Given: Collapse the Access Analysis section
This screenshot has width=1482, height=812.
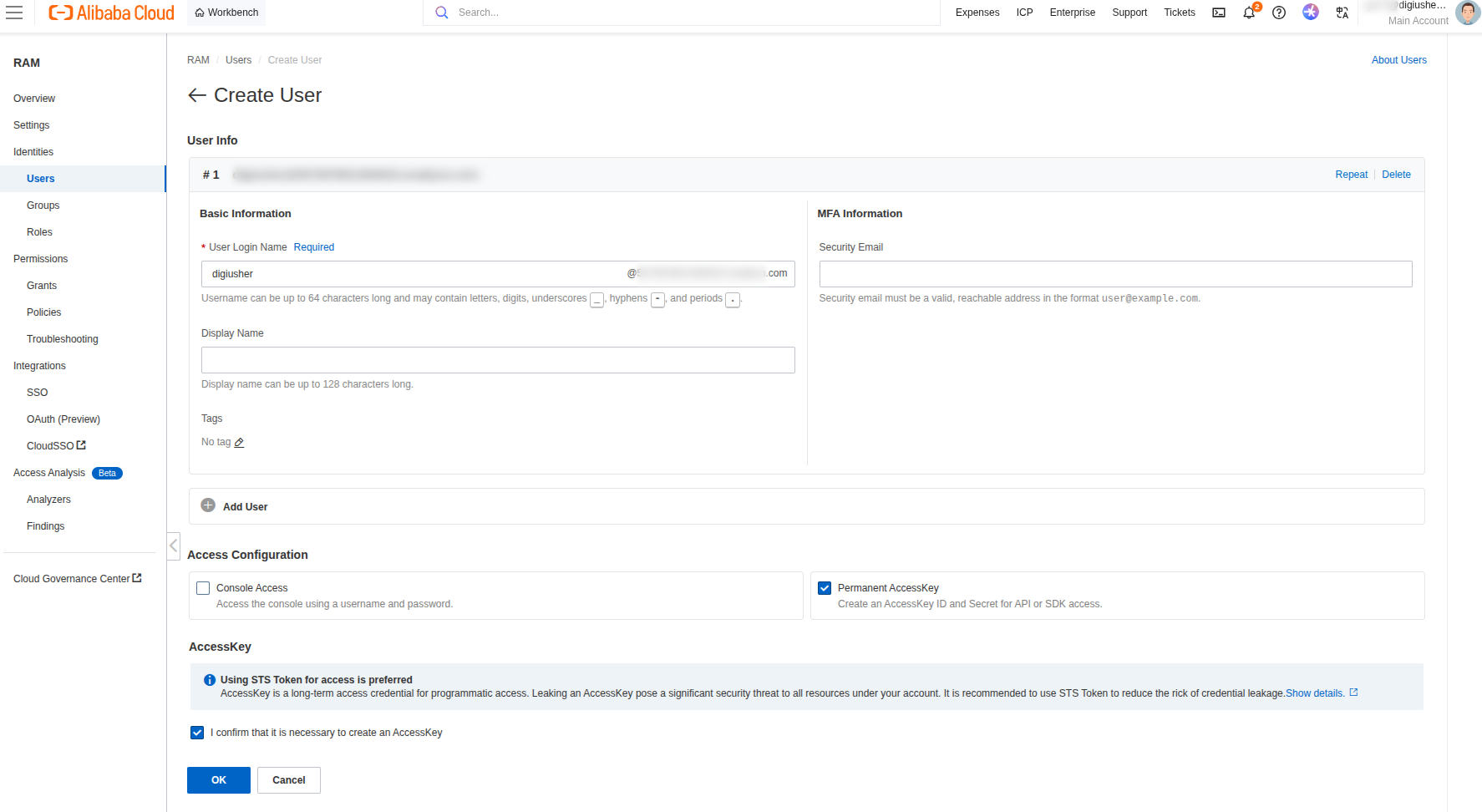Looking at the screenshot, I should click(x=49, y=473).
